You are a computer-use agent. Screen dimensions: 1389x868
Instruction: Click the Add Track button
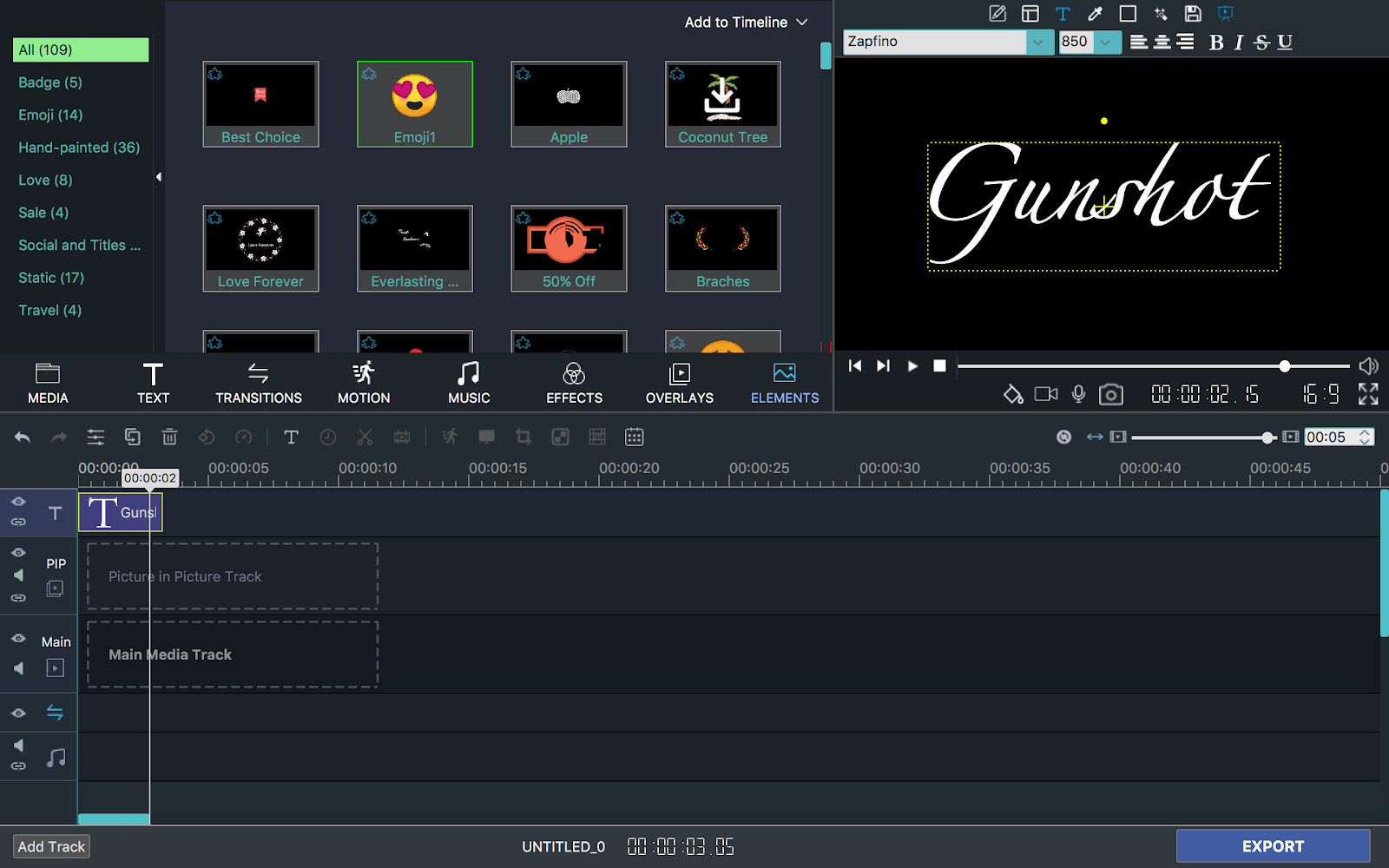coord(51,846)
